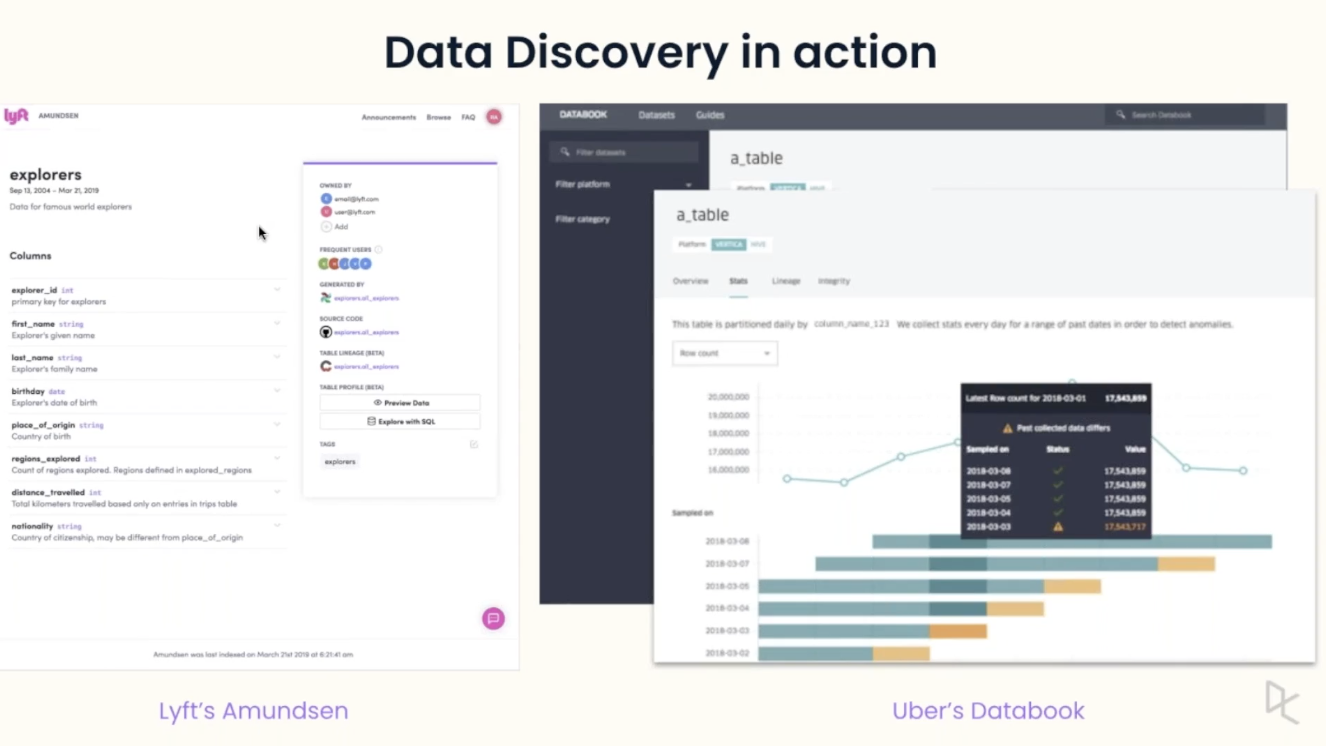This screenshot has height=746, width=1326.
Task: Click the 2018-03-02 sampled bar
Action: 844,654
